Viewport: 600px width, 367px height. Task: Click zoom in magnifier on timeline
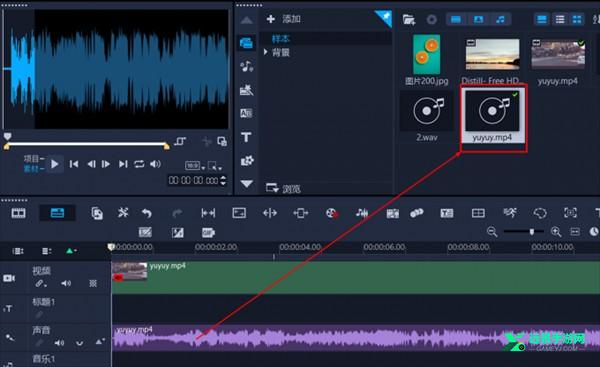(556, 232)
